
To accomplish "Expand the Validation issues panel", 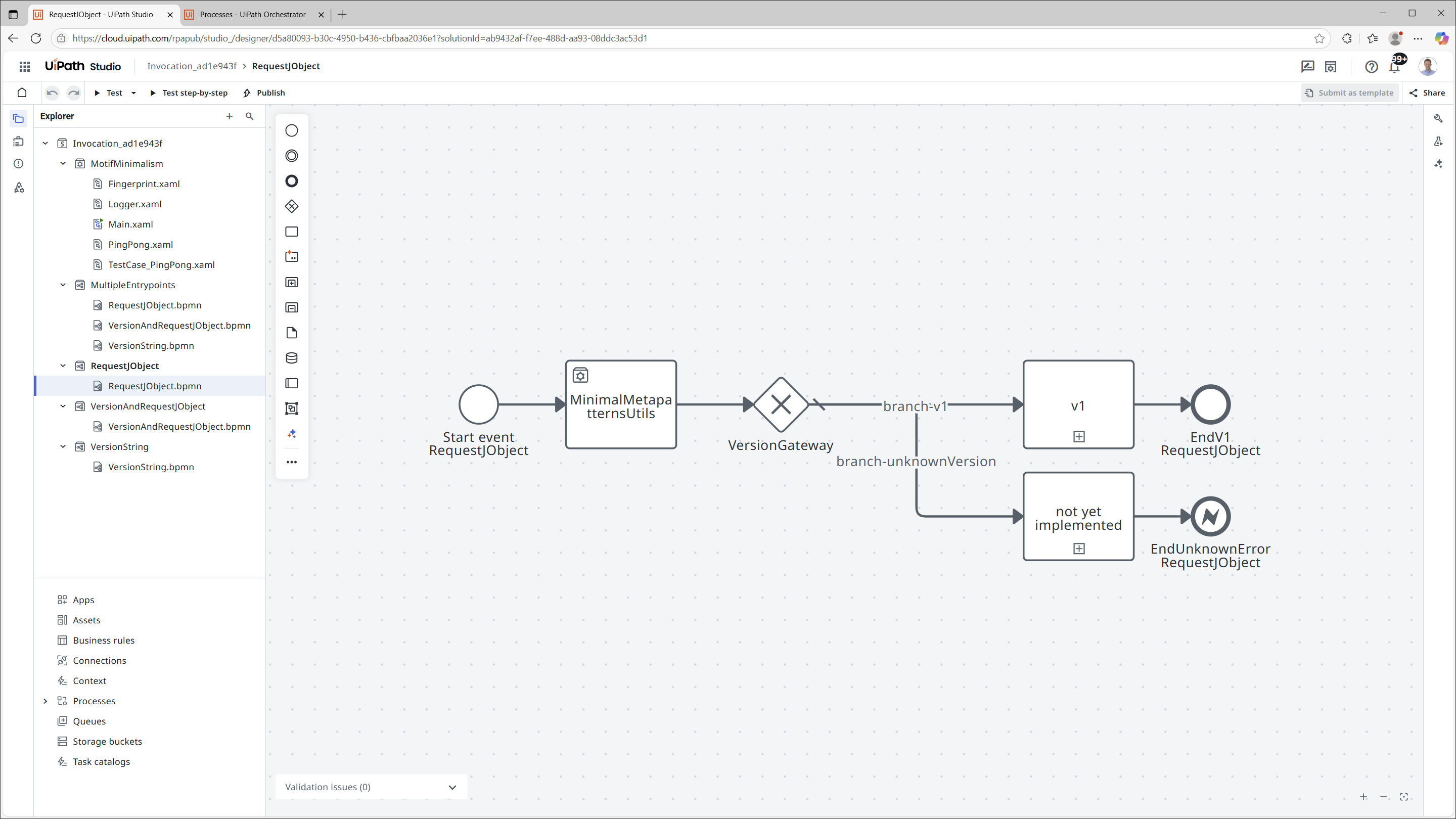I will point(451,787).
